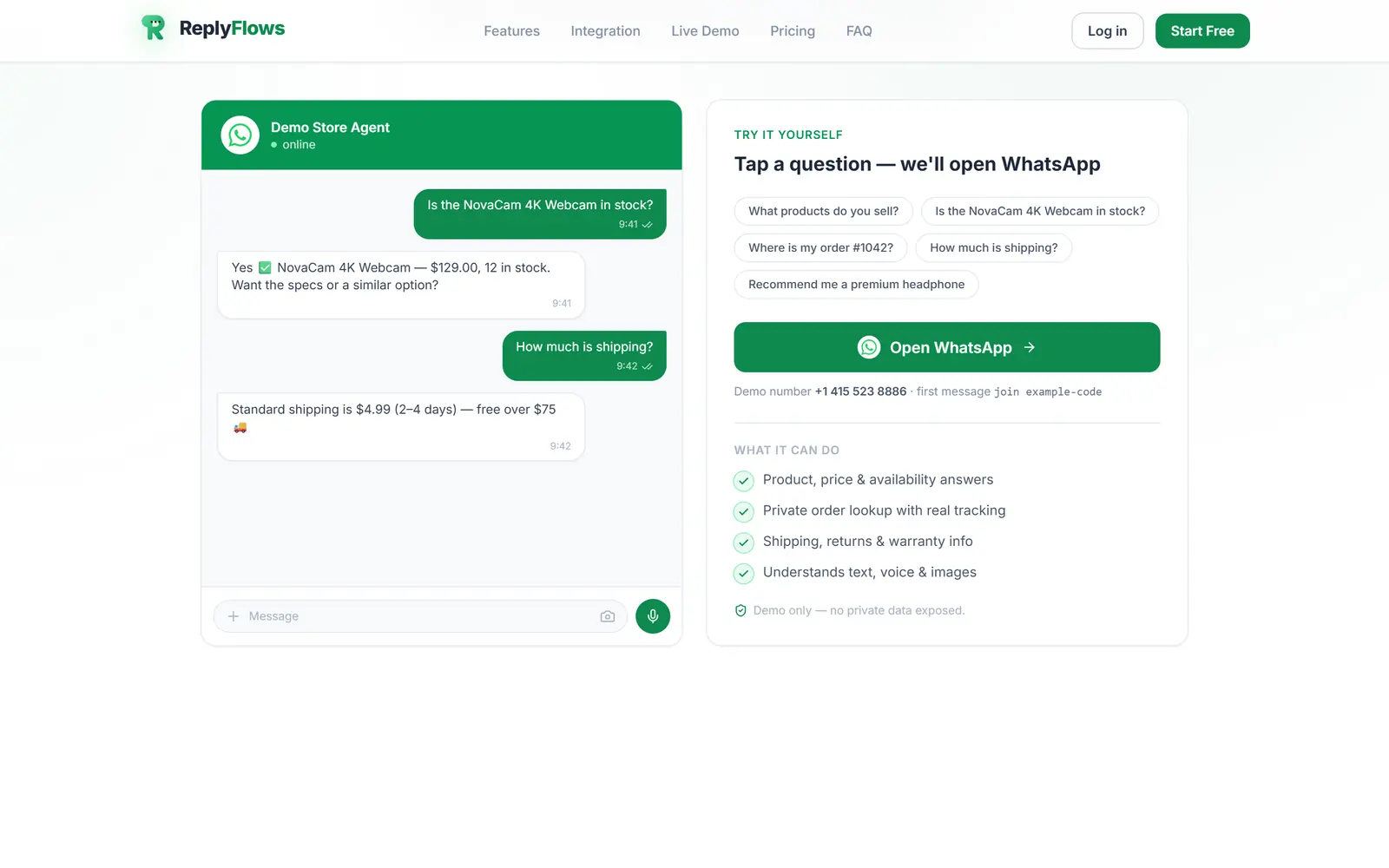Image resolution: width=1389 pixels, height=868 pixels.
Task: Click the checkmark icon for Shipping, returns info
Action: click(x=744, y=542)
